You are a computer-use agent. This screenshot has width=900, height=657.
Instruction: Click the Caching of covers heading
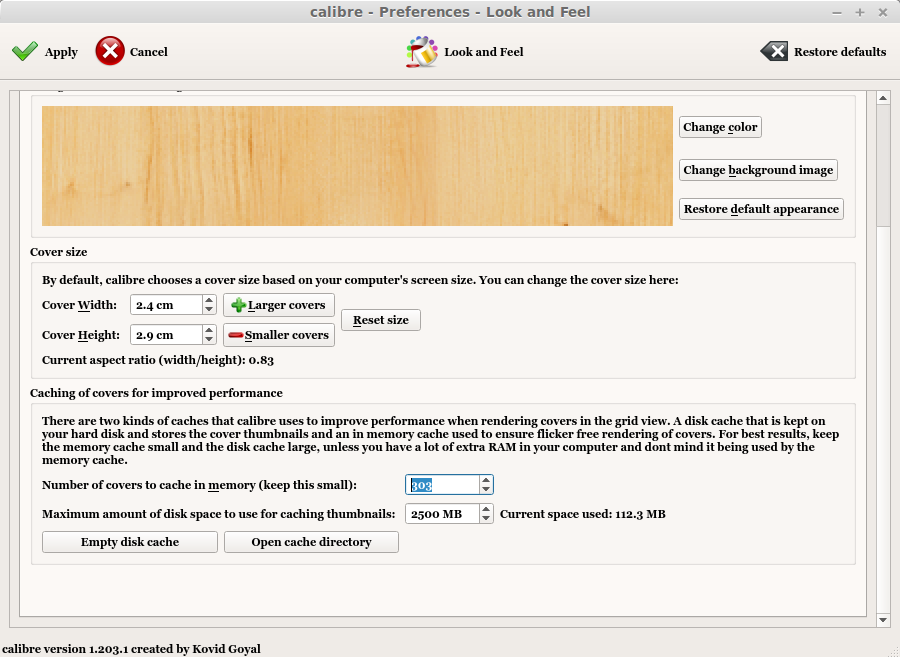click(x=156, y=393)
